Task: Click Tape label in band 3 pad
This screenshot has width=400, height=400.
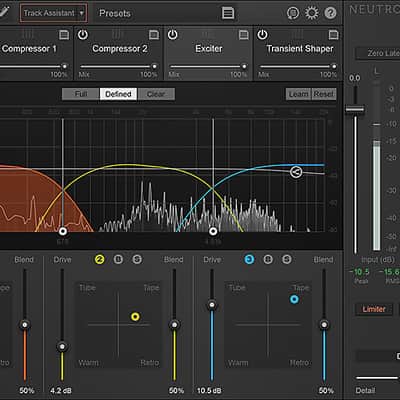Action: [x=301, y=288]
